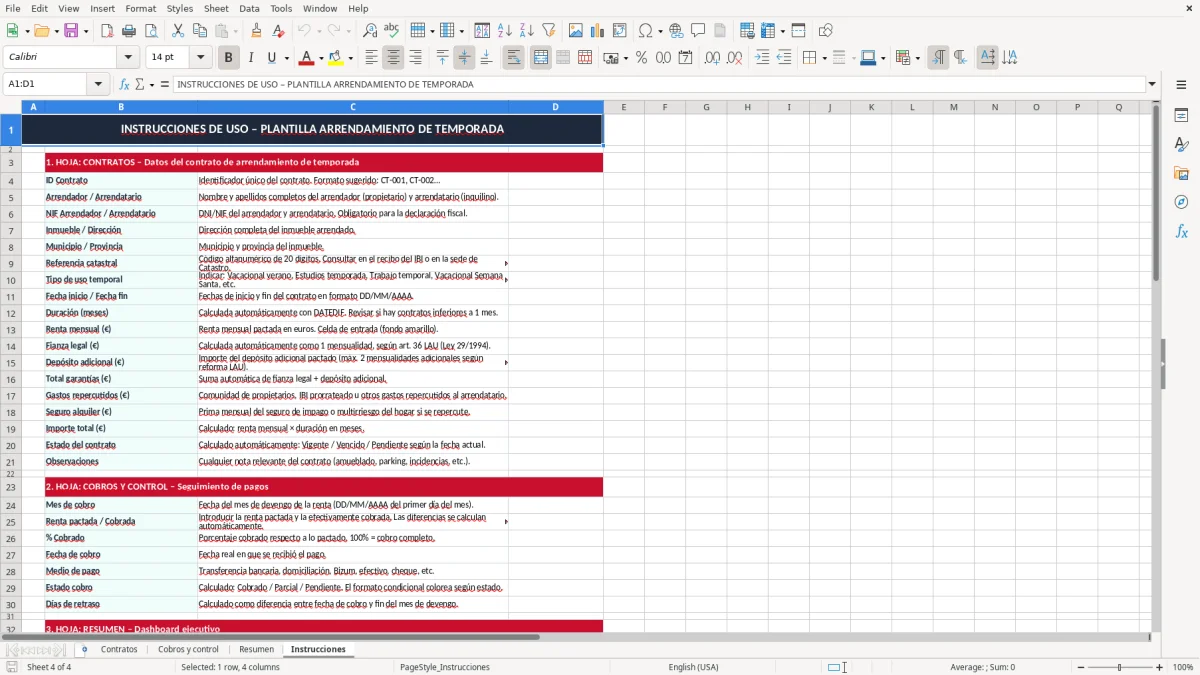
Task: Click zoom in plus button
Action: pos(1160,667)
